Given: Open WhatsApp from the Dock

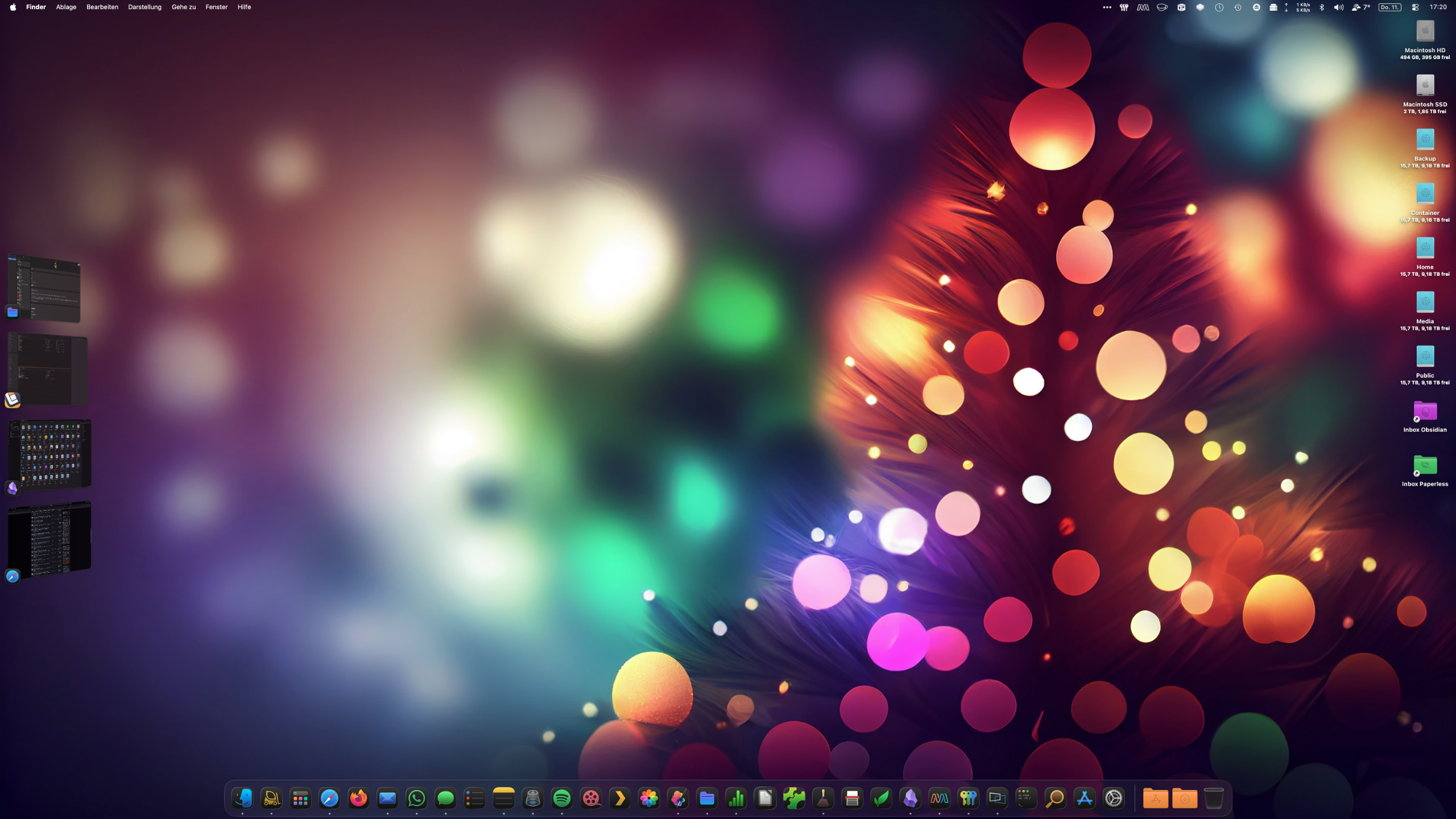Looking at the screenshot, I should click(416, 799).
